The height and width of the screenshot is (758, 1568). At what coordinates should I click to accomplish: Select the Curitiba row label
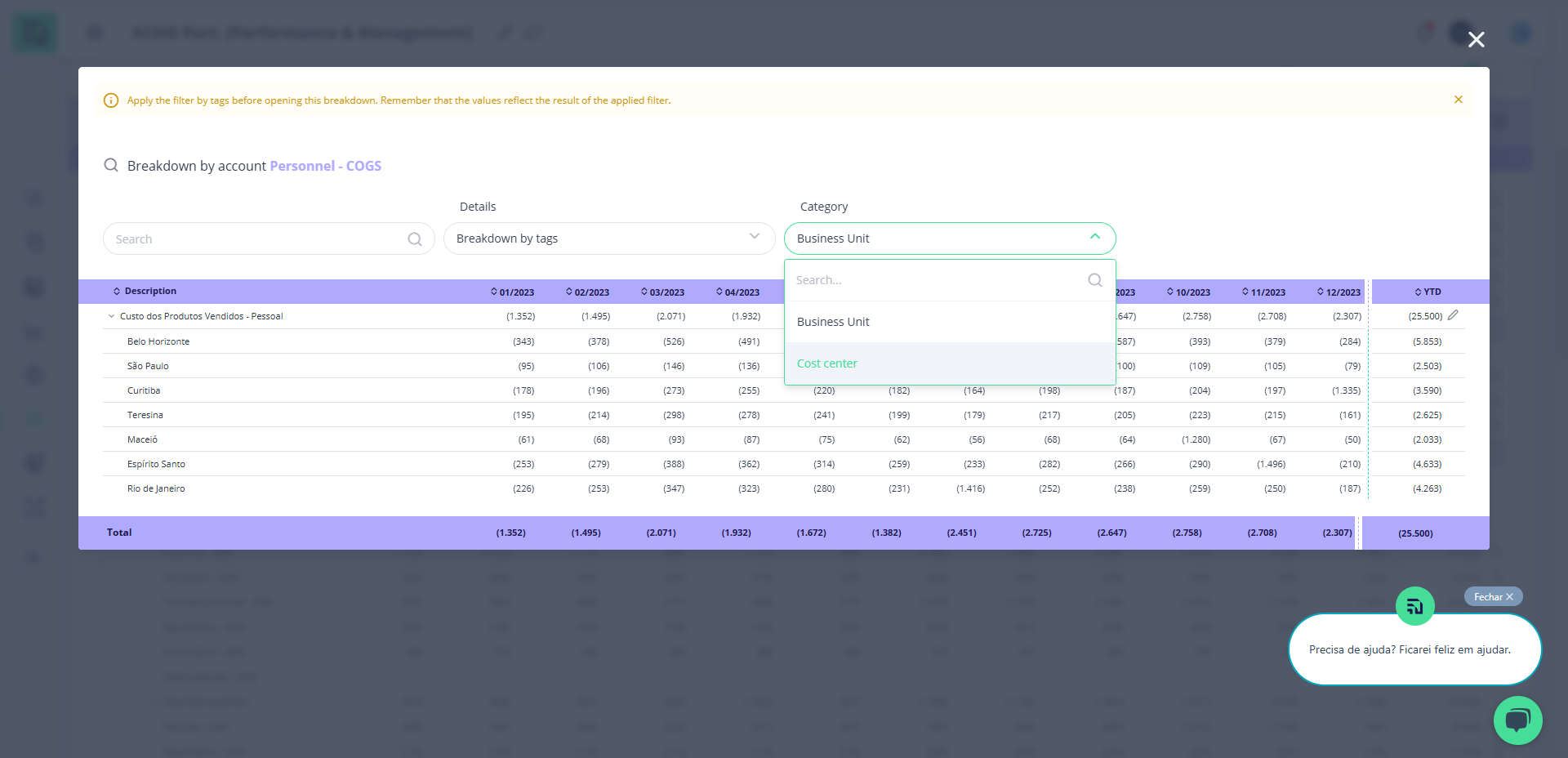pos(144,390)
